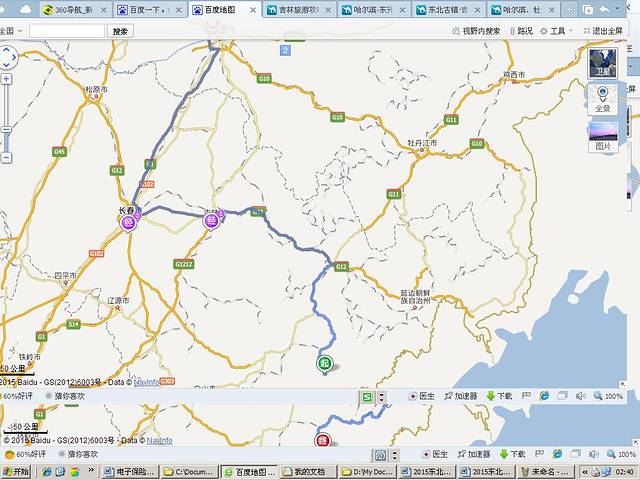Click the red end marker 终
This screenshot has height=480, width=640.
pos(322,440)
